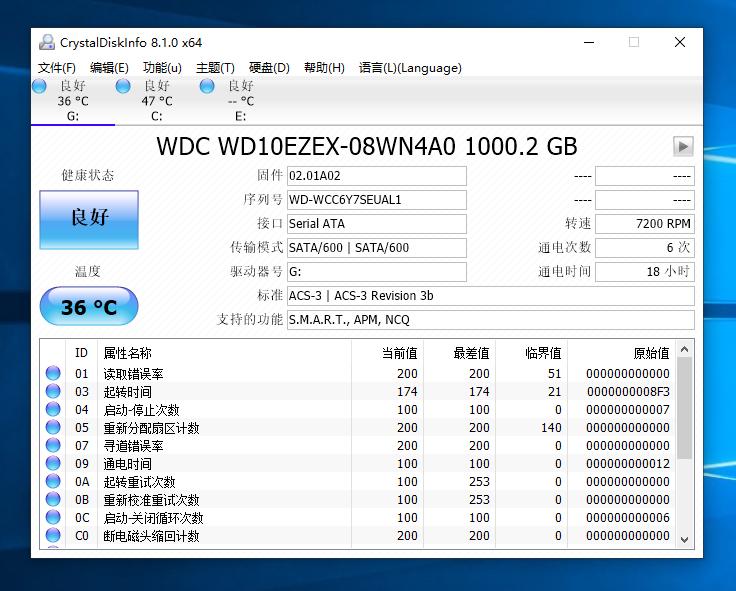Click the raw value 0000000008F3
This screenshot has height=591, width=736.
pyautogui.click(x=628, y=392)
